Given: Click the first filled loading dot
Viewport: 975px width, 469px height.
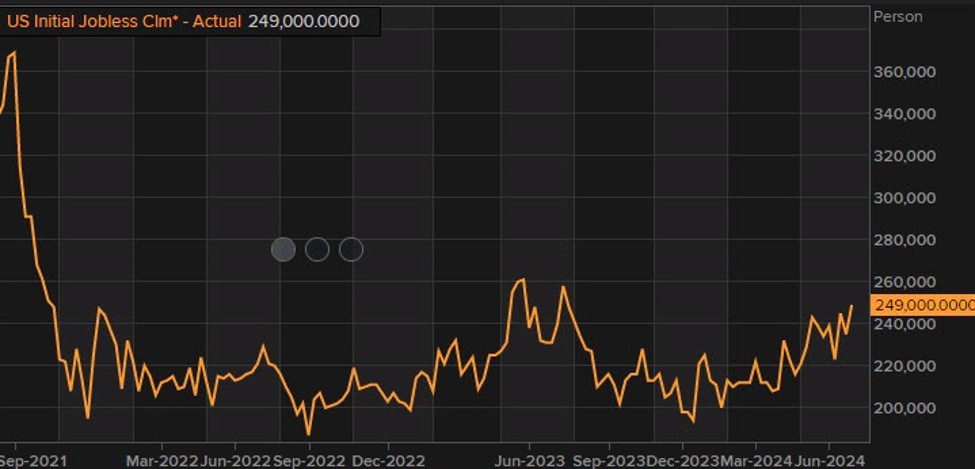Looking at the screenshot, I should [x=284, y=249].
